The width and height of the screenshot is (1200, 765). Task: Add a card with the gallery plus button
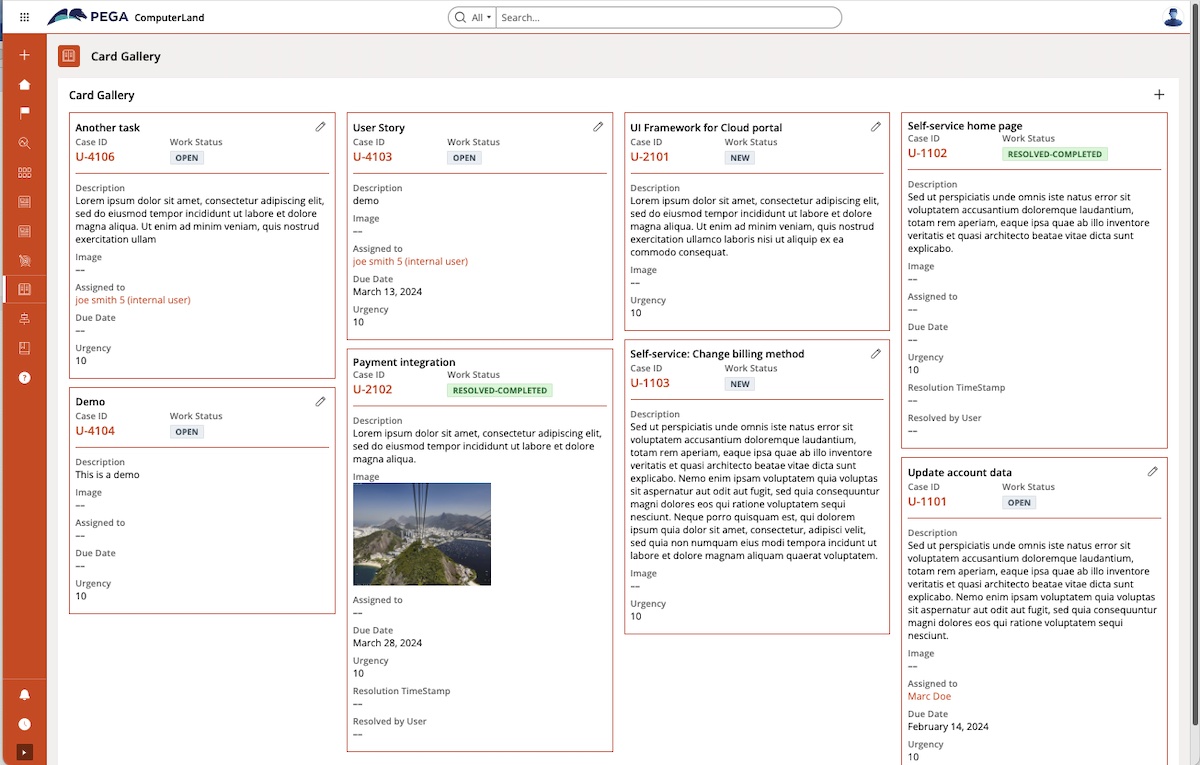1159,95
